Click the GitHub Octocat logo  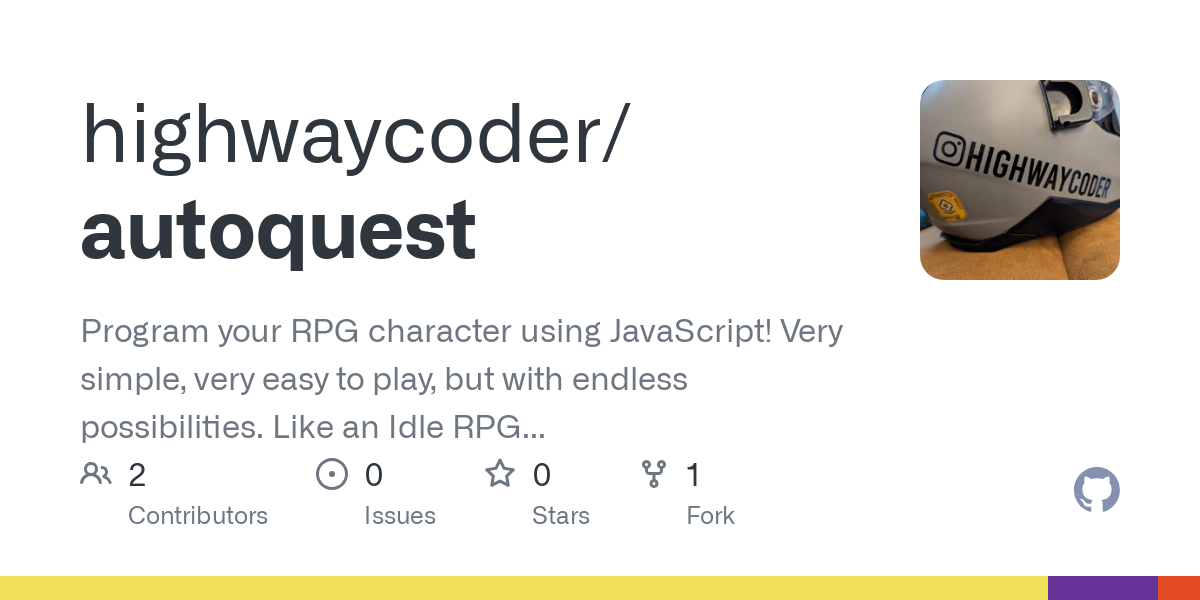(x=1096, y=490)
